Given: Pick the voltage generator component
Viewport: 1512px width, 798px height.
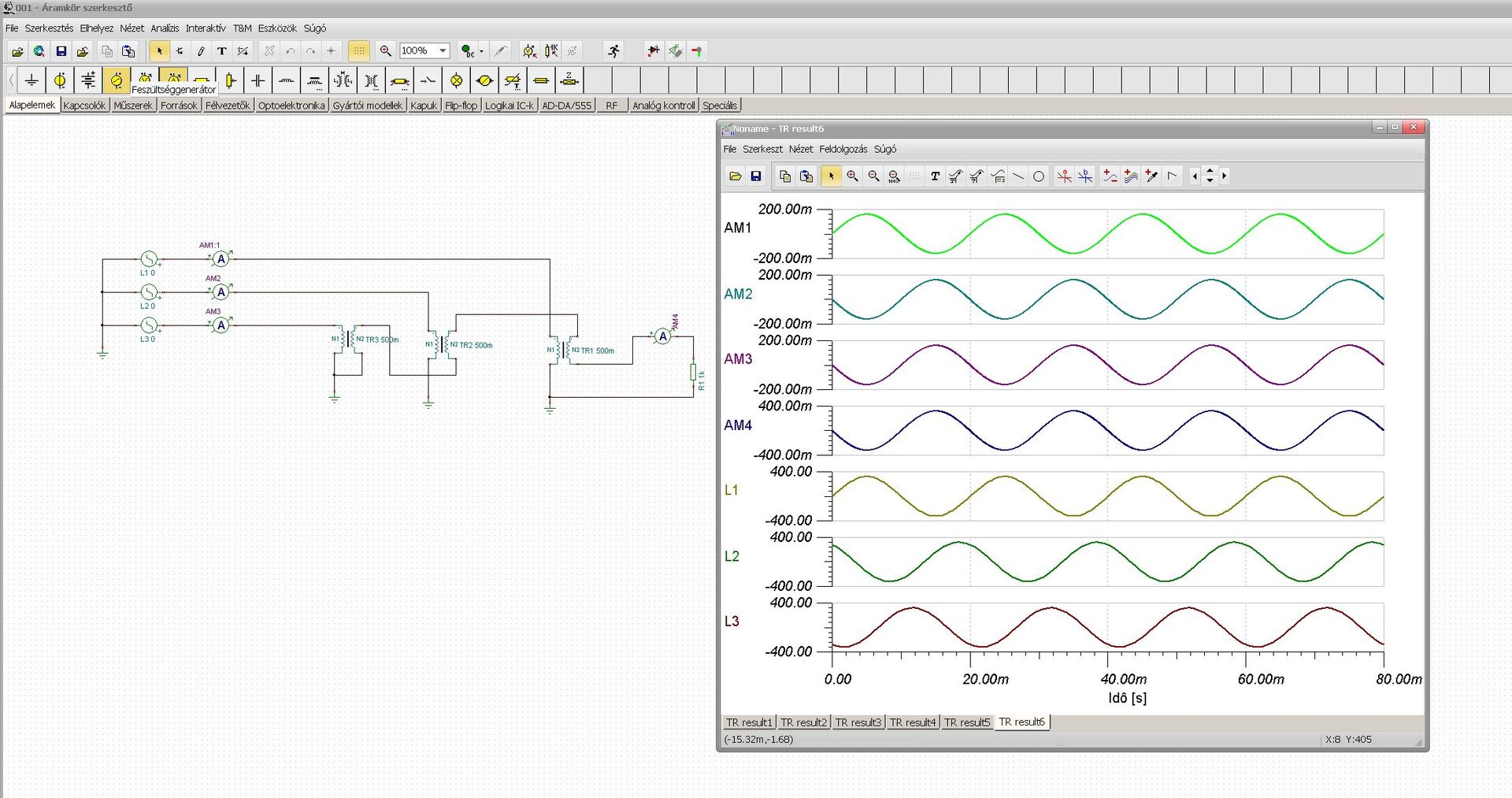Looking at the screenshot, I should 117,80.
